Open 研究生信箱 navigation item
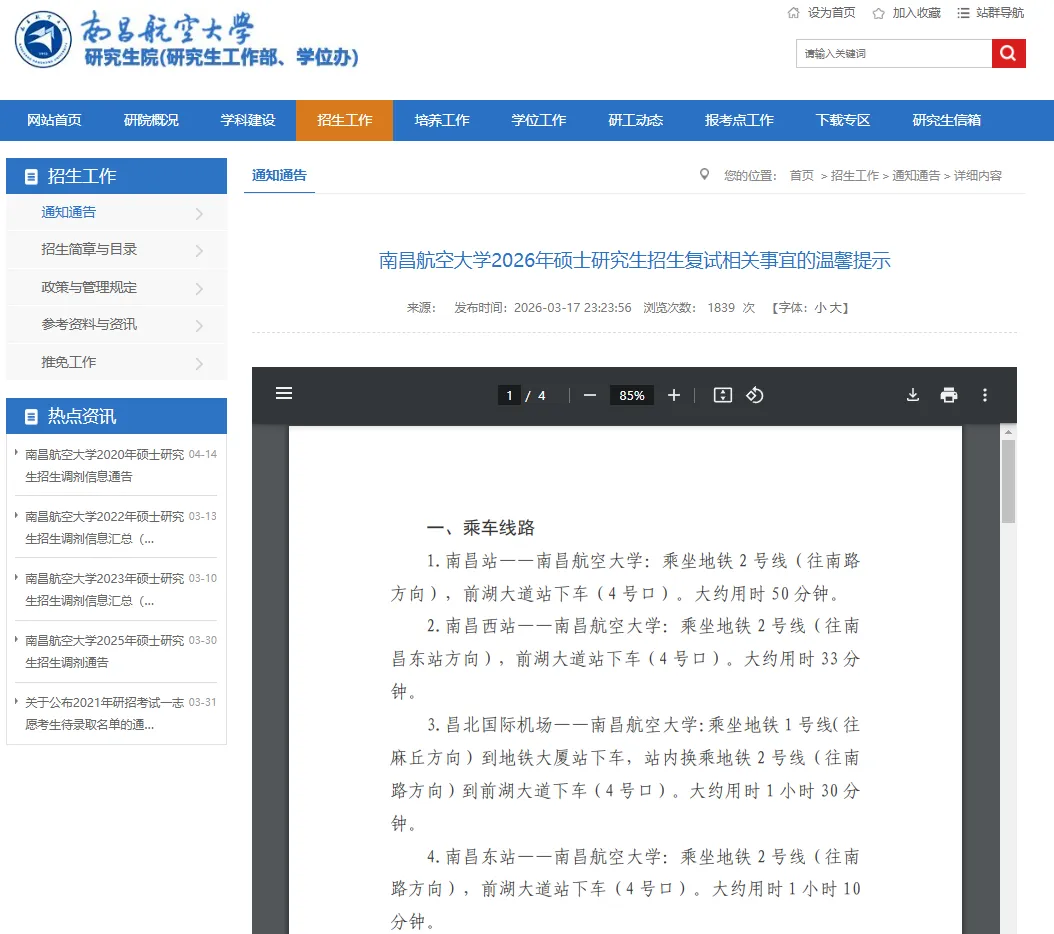This screenshot has width=1054, height=934. pyautogui.click(x=946, y=120)
